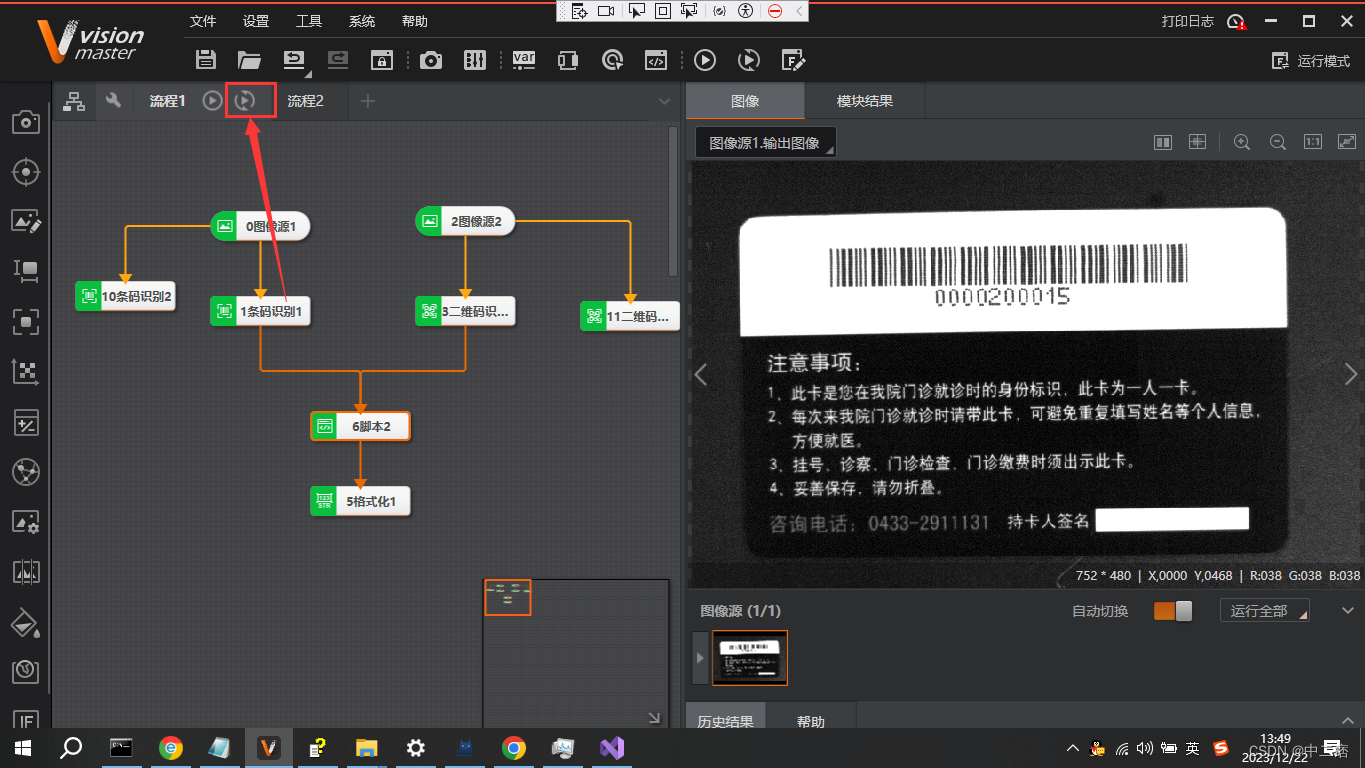Open the image edit tools category
This screenshot has width=1365, height=768.
(x=25, y=221)
